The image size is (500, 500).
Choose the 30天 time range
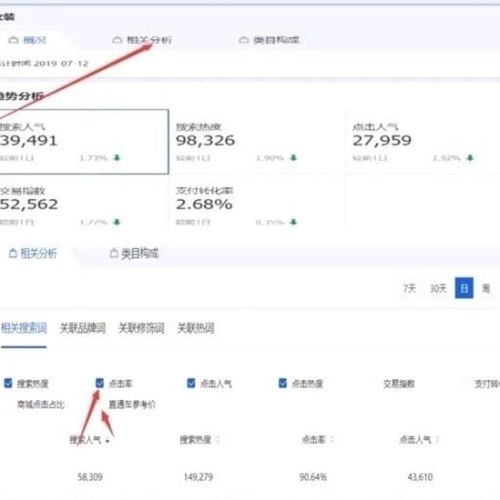tap(438, 288)
